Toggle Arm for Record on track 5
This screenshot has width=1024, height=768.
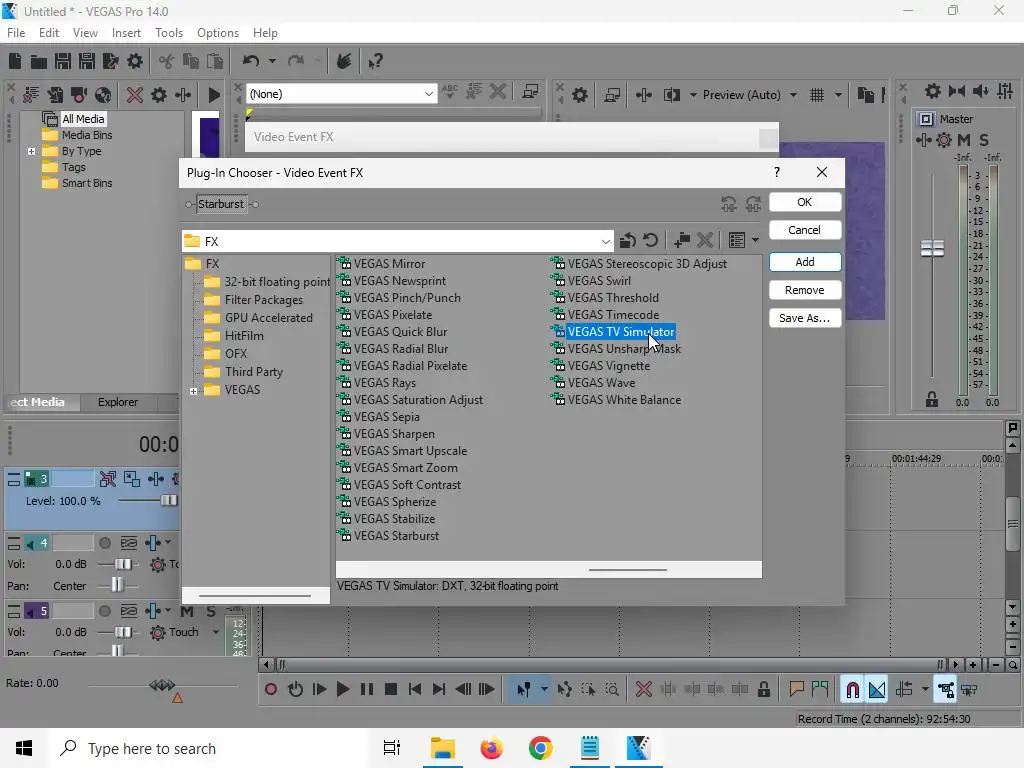[104, 611]
